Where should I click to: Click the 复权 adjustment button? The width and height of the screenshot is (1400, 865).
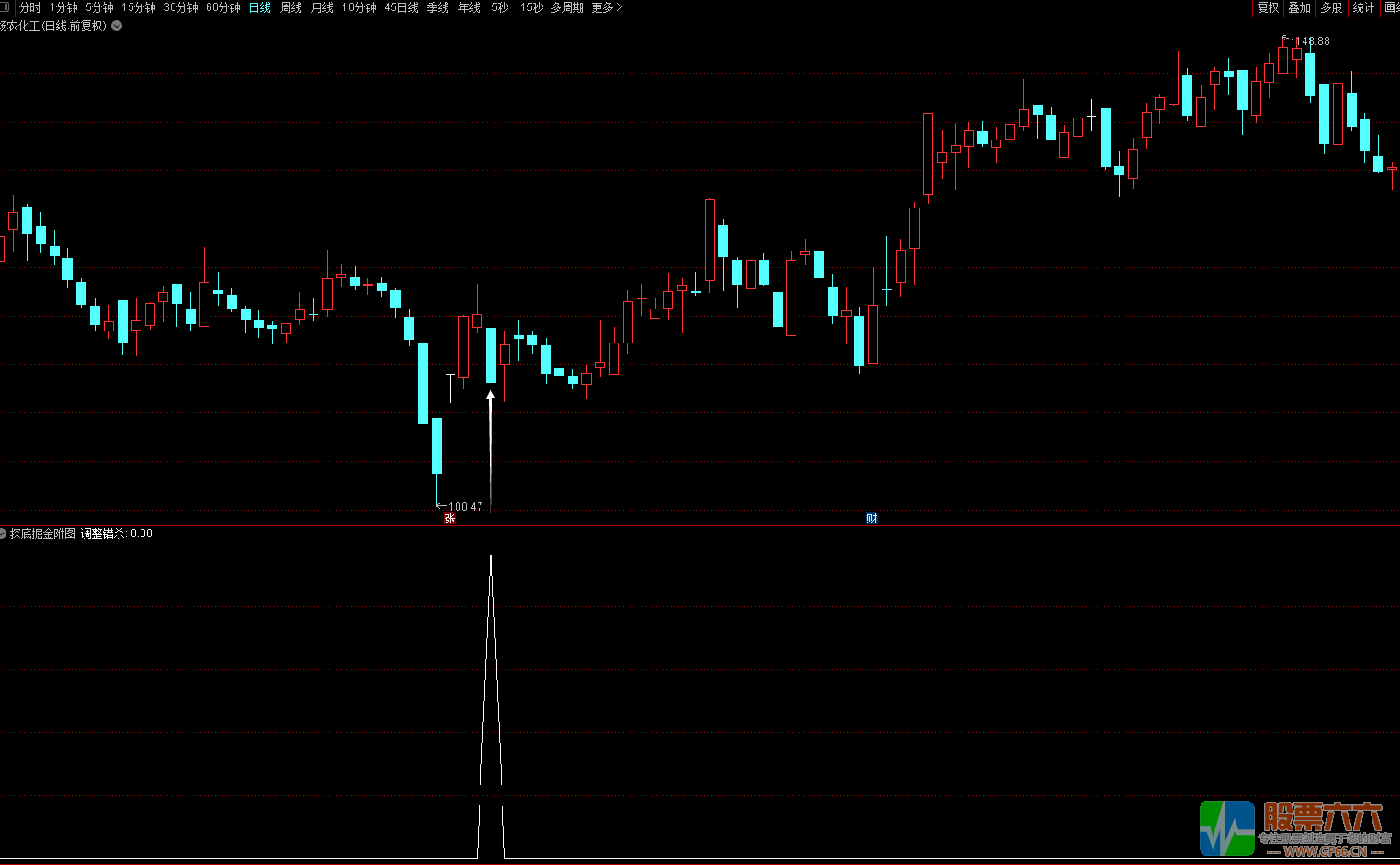click(x=1268, y=7)
